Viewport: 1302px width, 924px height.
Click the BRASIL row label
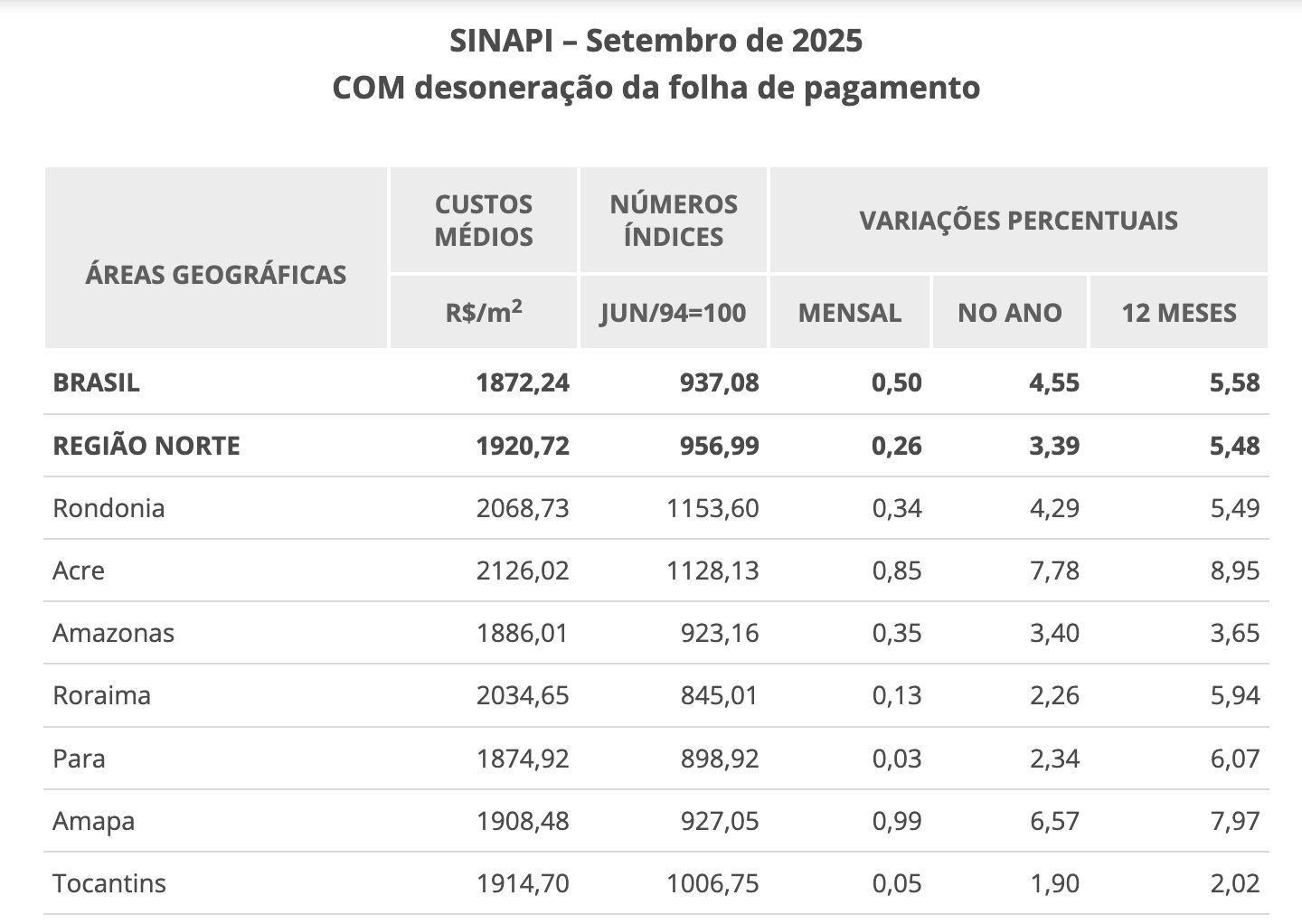tap(97, 382)
